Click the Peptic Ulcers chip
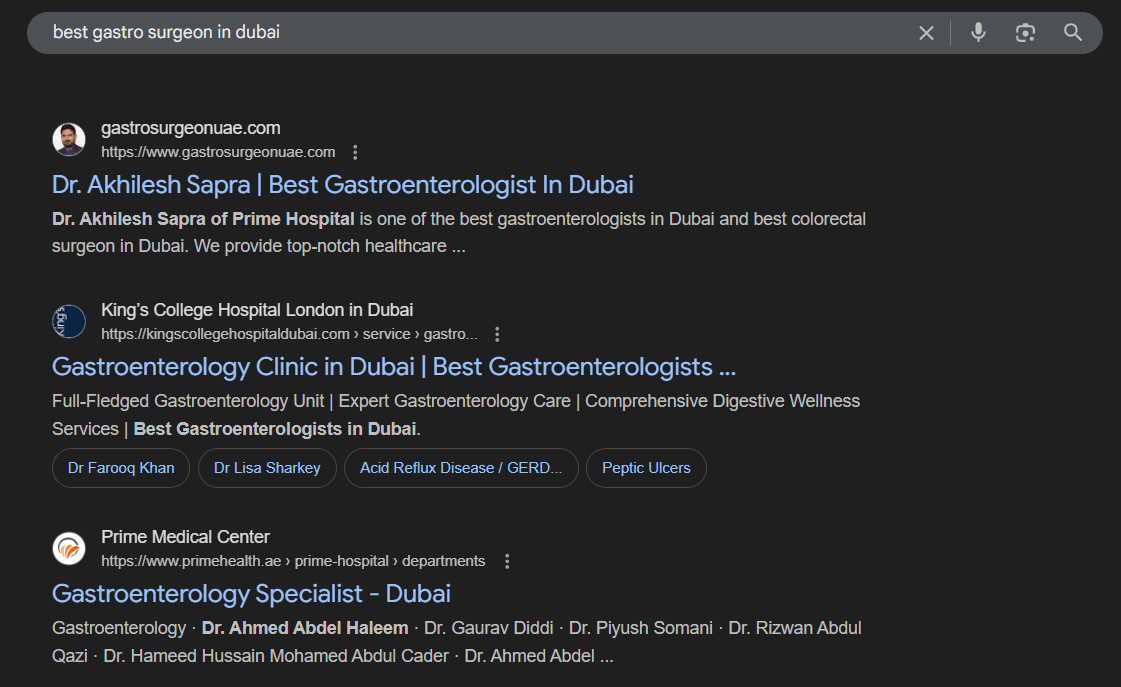Screen dimensions: 1121x687 point(646,467)
